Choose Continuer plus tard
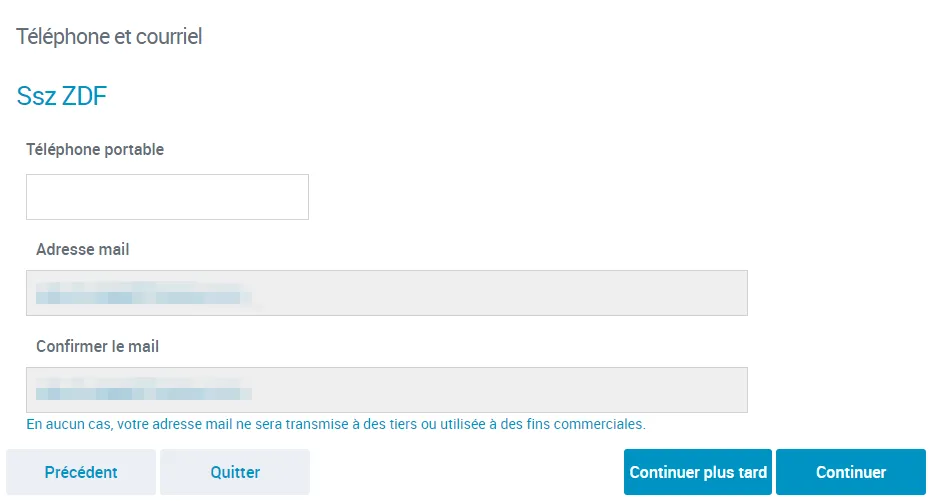The width and height of the screenshot is (934, 501). [698, 472]
